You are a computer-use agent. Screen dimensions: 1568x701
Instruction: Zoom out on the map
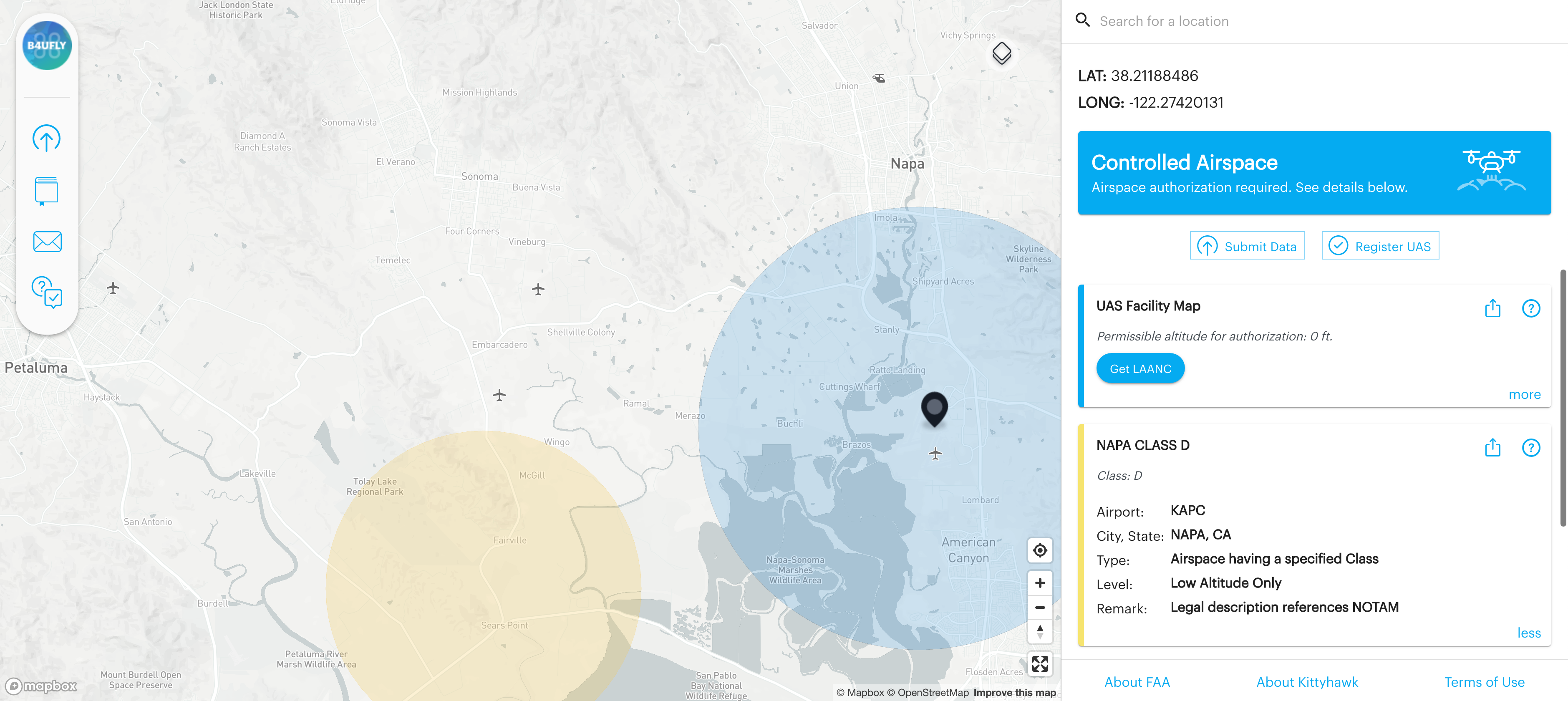(x=1040, y=607)
